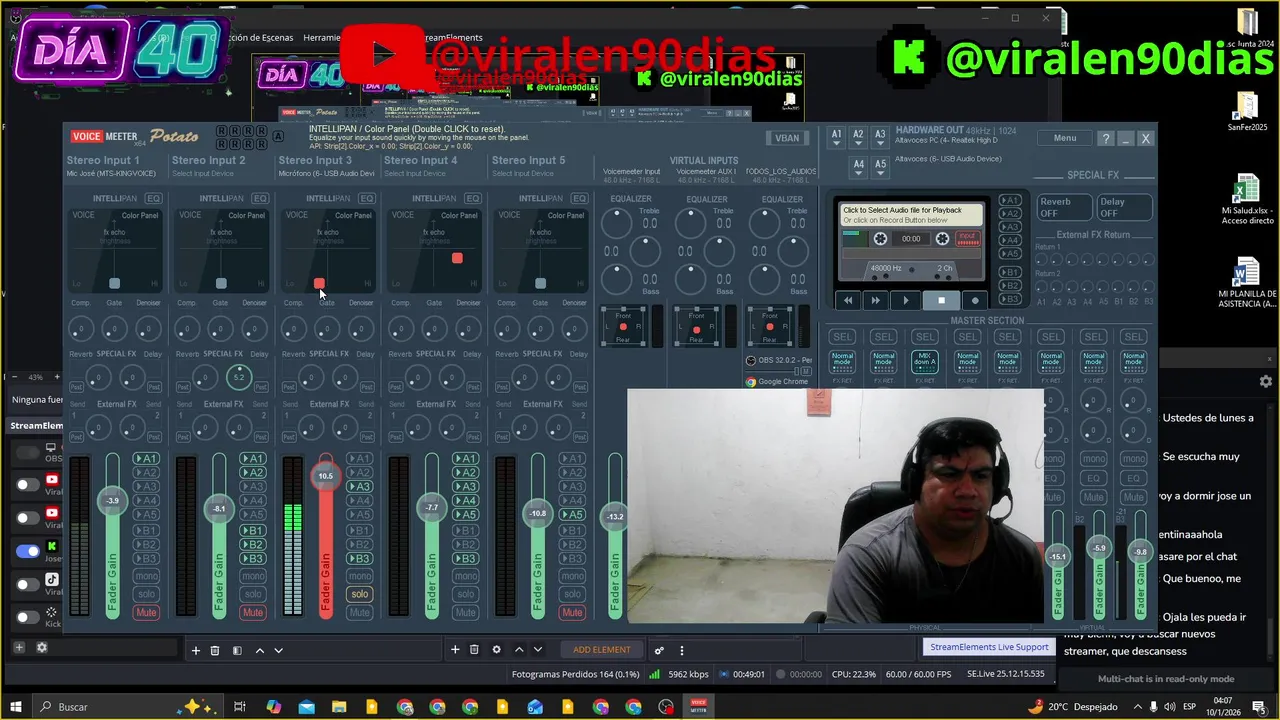Open the SanFer2025 zipped folder
Screen dimensions: 1280x720
(1247, 112)
